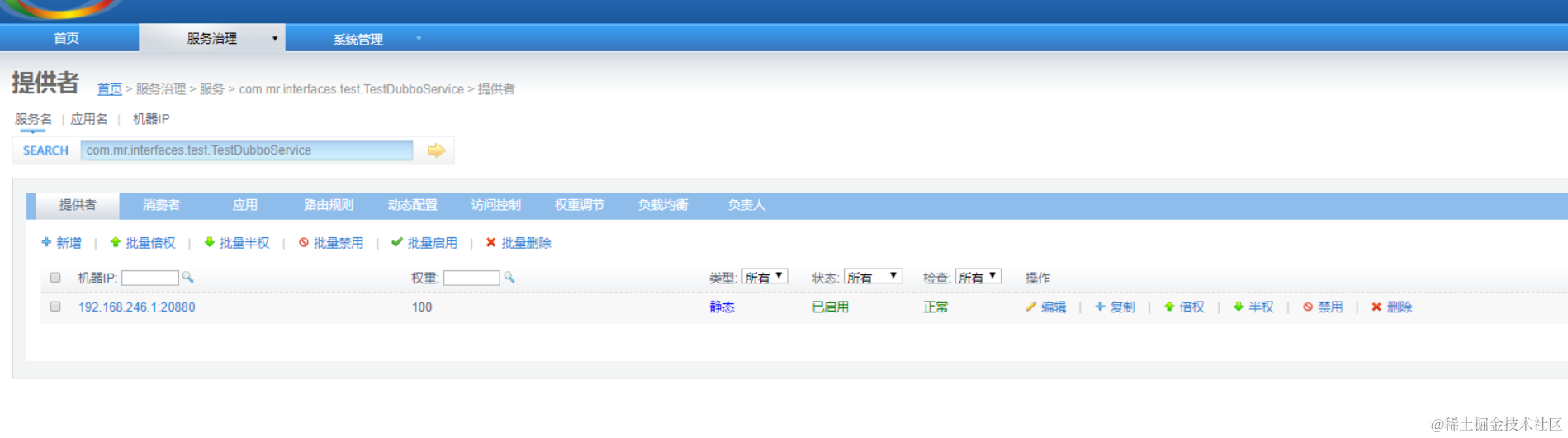This screenshot has height=438, width=1568.
Task: Click the 批量禁用 link
Action: tap(339, 243)
